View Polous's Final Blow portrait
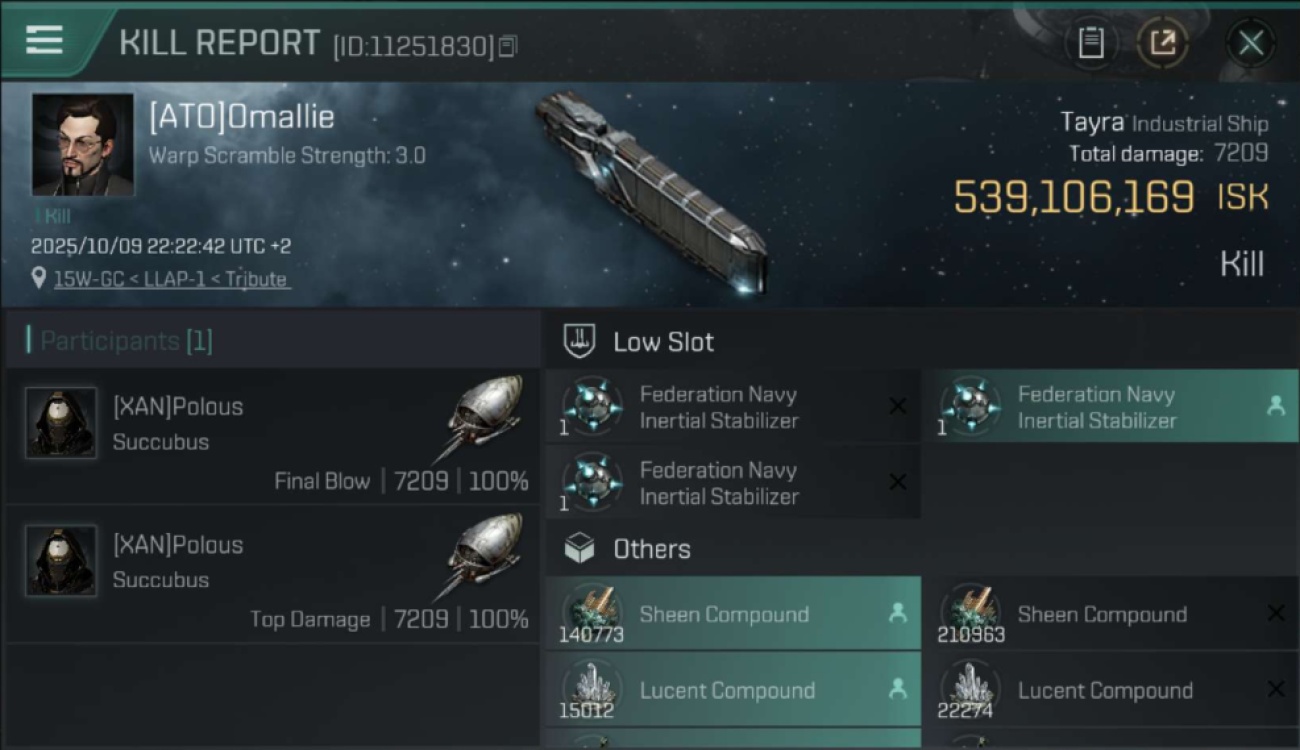The height and width of the screenshot is (750, 1300). click(61, 423)
